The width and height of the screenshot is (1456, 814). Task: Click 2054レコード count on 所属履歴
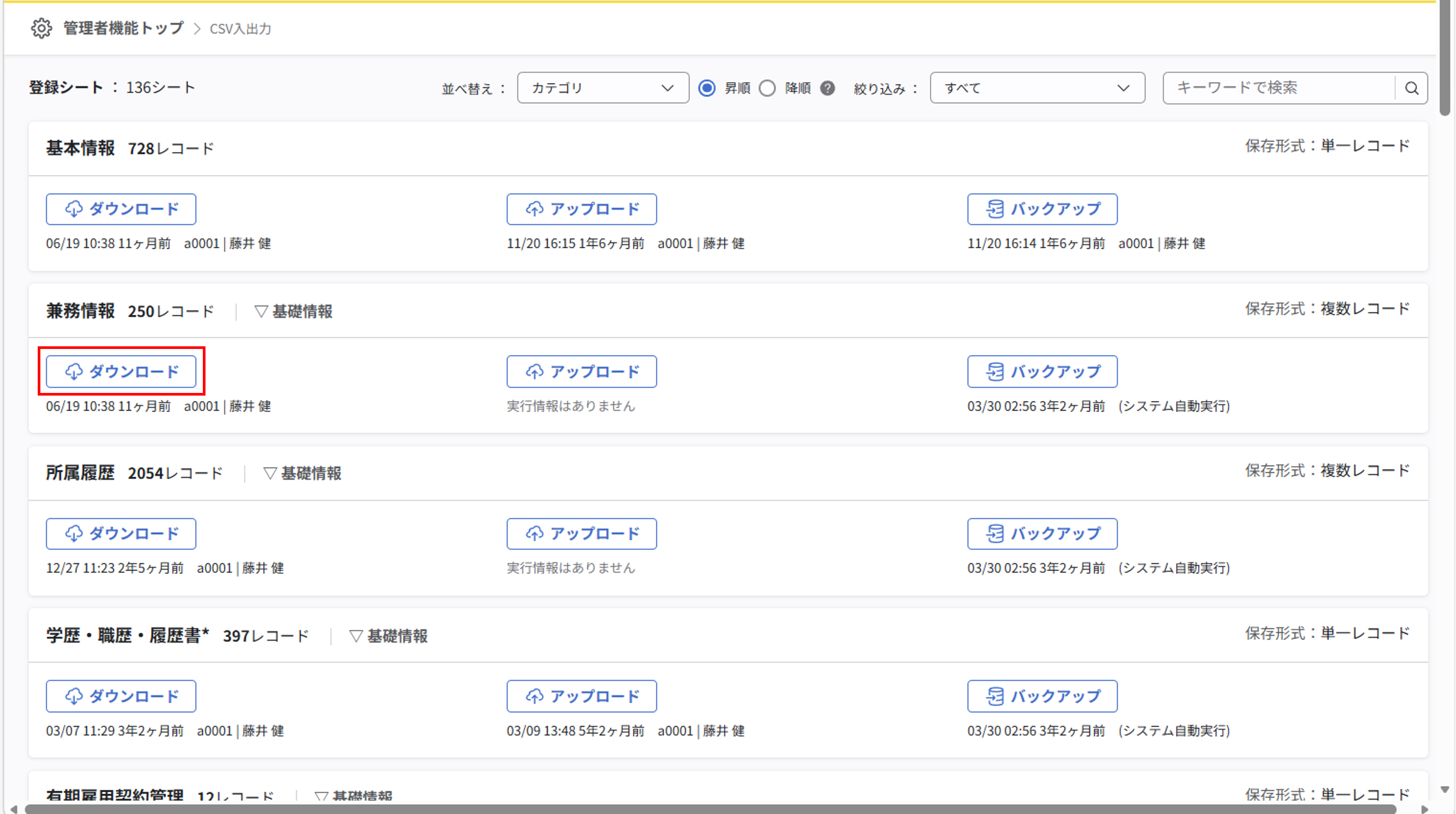click(175, 473)
